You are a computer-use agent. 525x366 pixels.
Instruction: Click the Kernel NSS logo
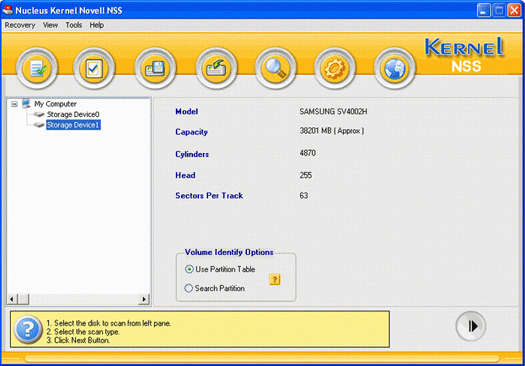465,55
